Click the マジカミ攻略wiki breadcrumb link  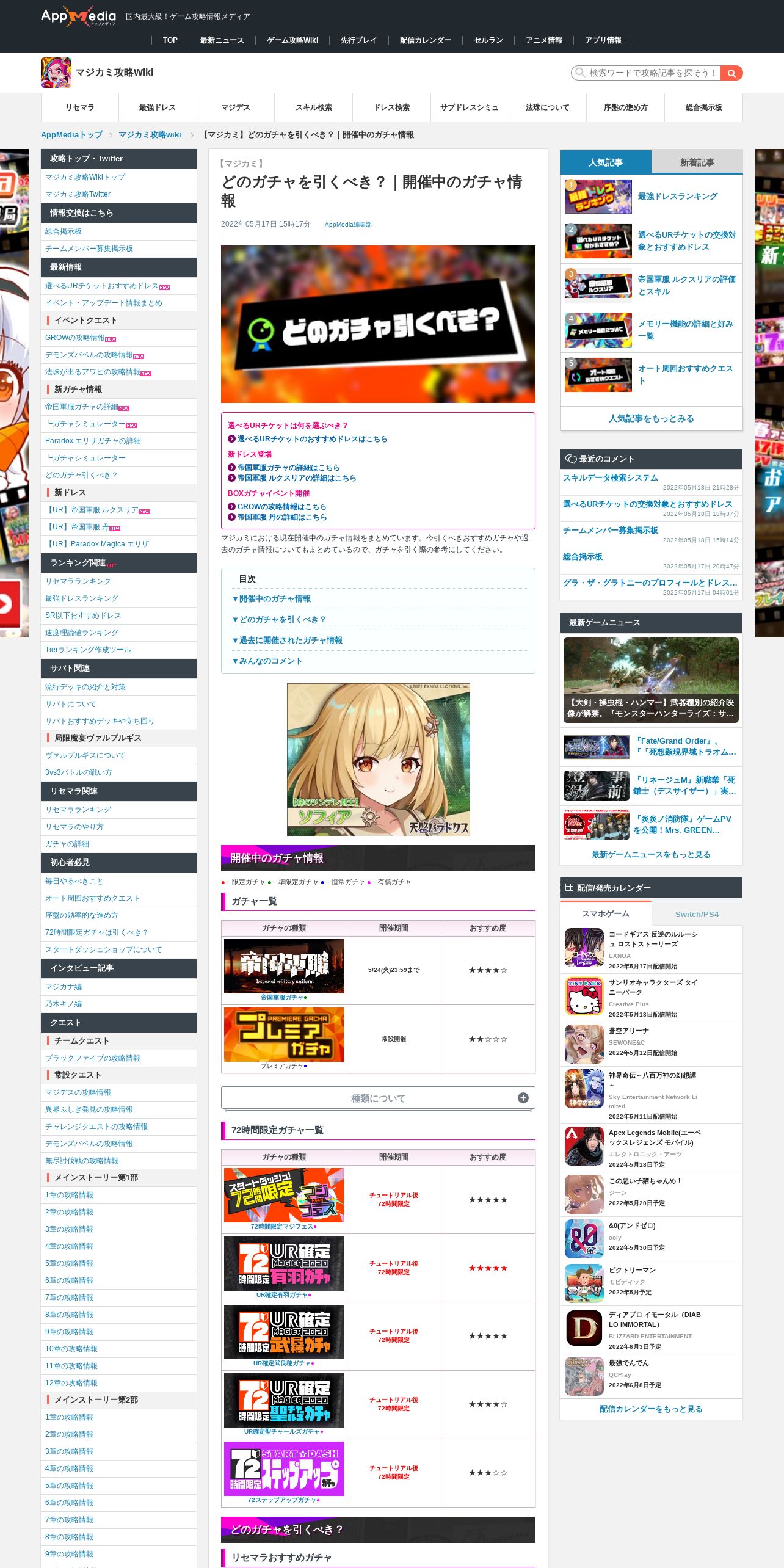point(150,135)
